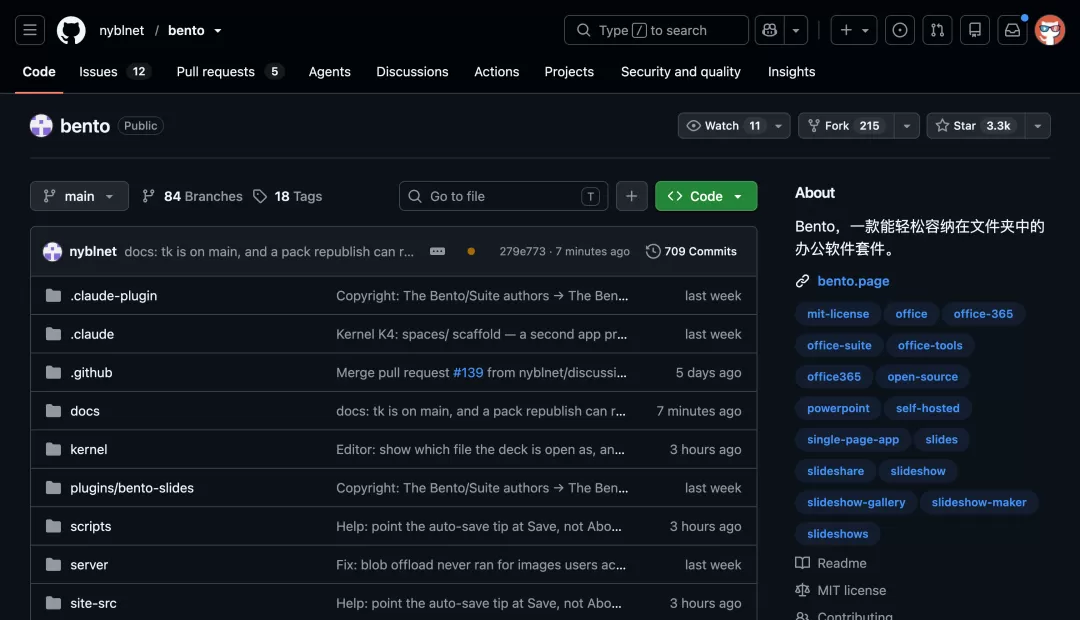This screenshot has height=620, width=1080.
Task: Expand the Copilot dropdown arrow
Action: pos(796,30)
